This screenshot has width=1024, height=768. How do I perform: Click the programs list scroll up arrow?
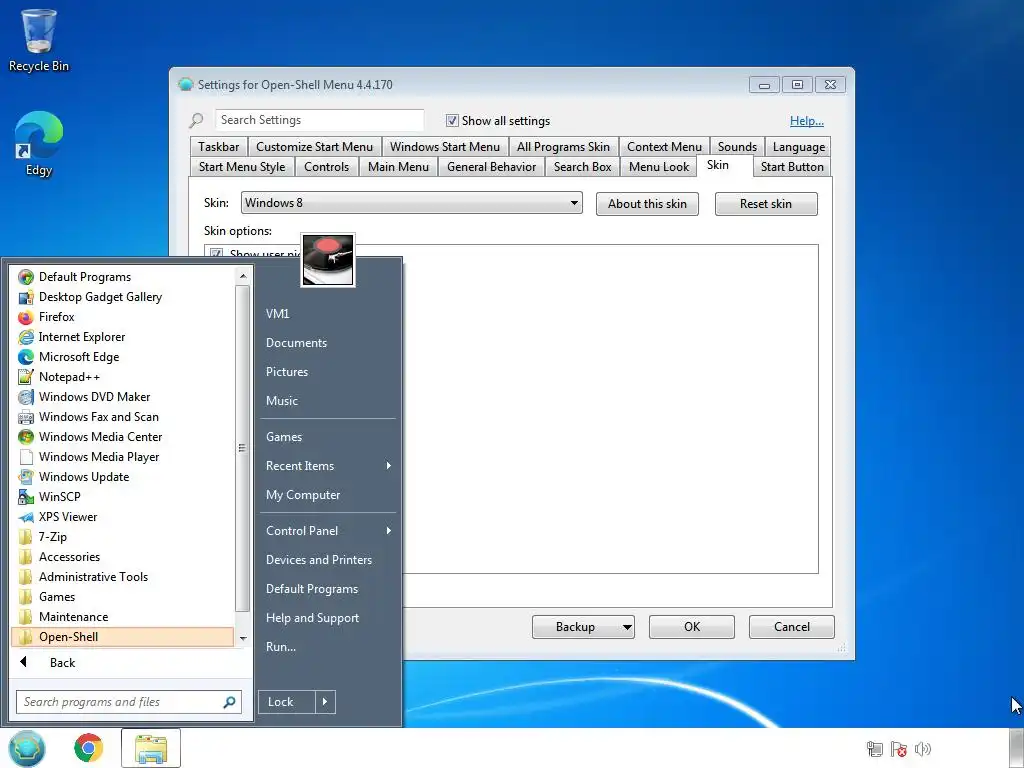(243, 276)
